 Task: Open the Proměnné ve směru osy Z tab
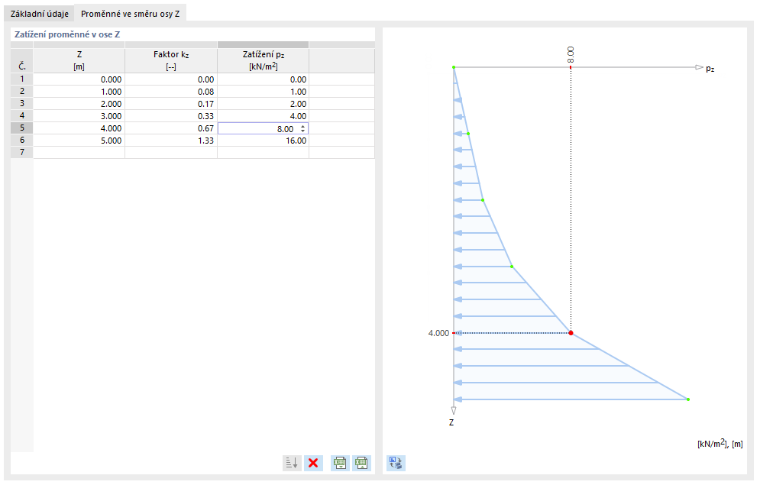pos(130,14)
